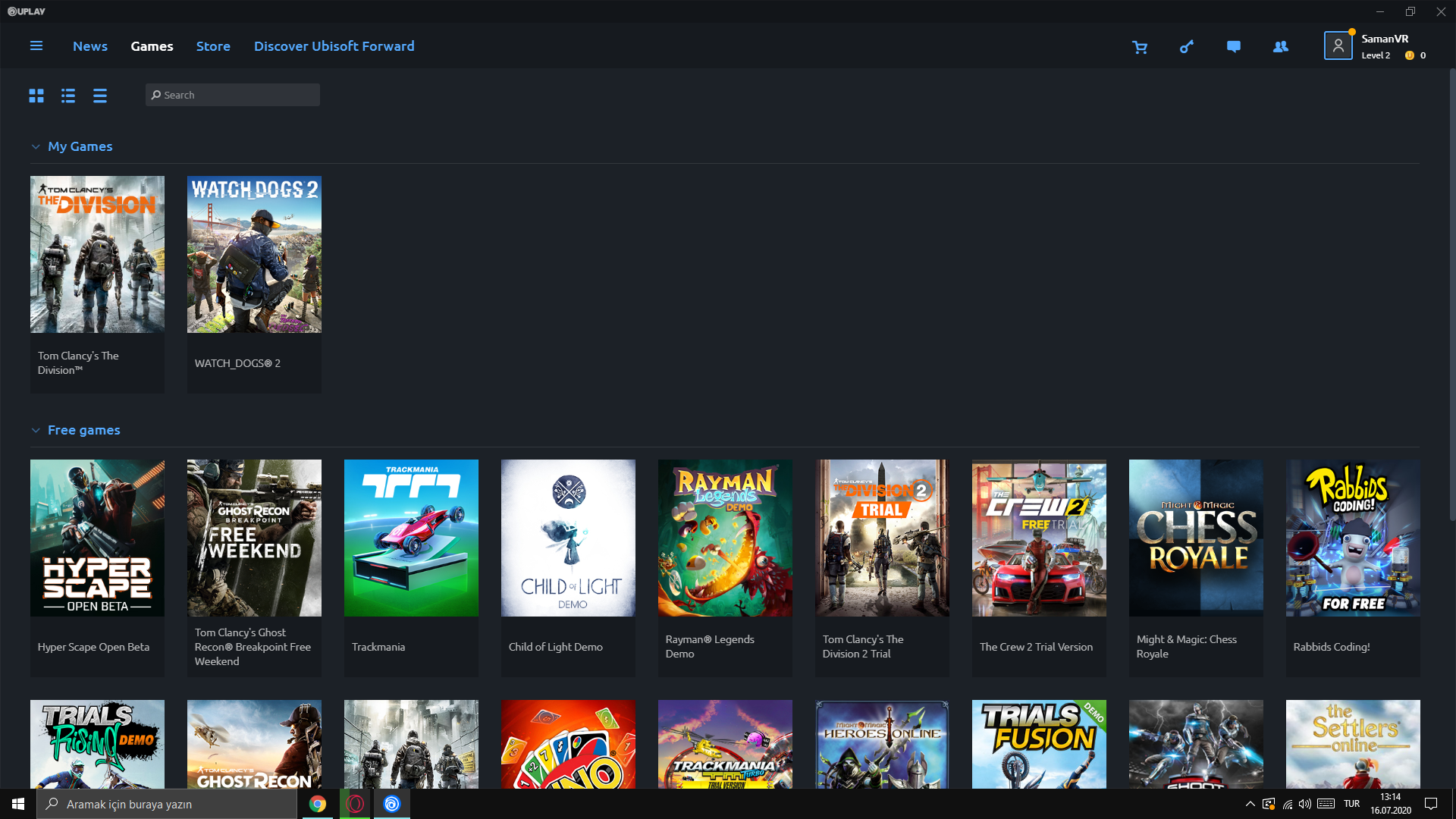
Task: Click the Windows taskbar search box
Action: pos(167,804)
